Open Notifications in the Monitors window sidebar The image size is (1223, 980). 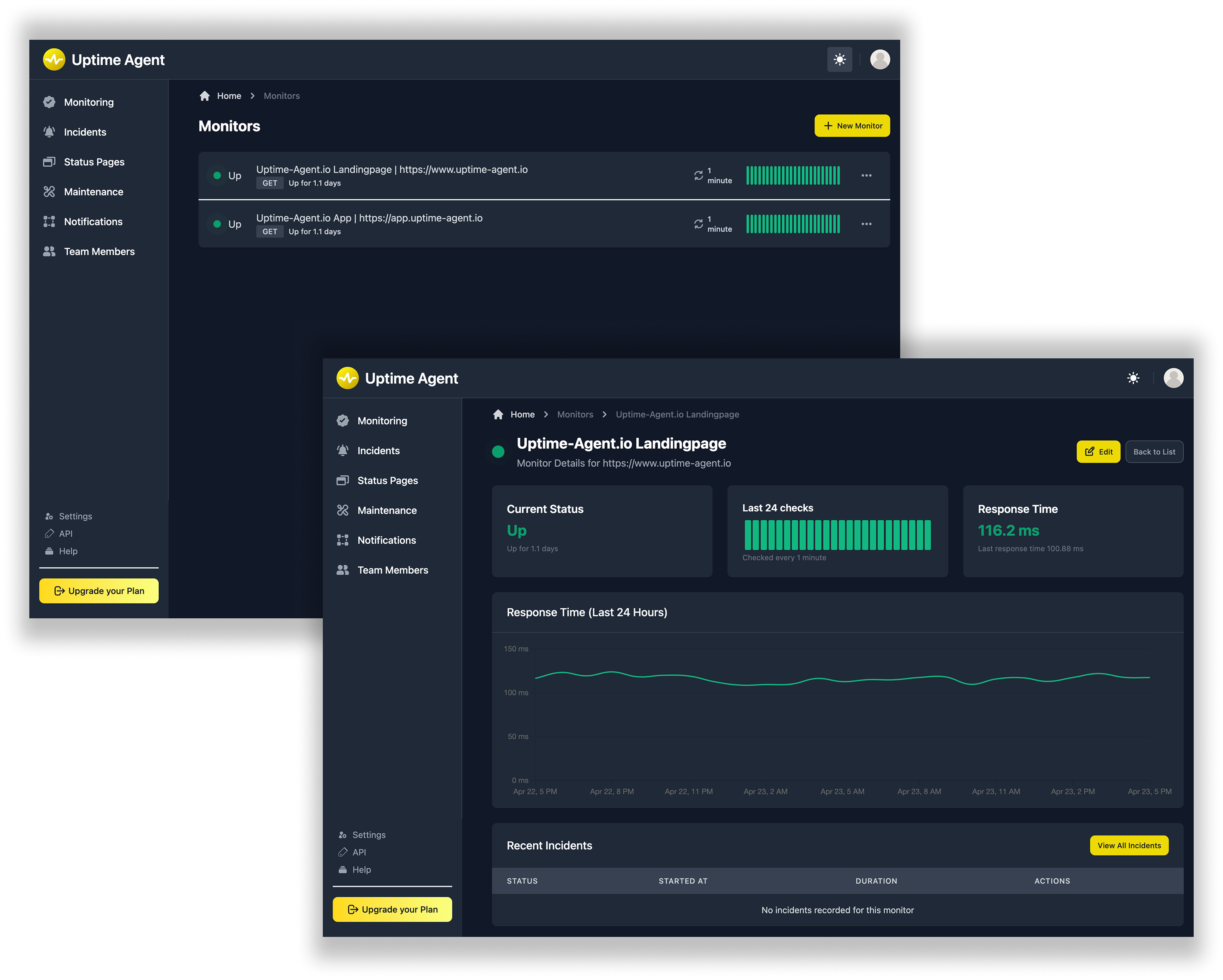93,222
